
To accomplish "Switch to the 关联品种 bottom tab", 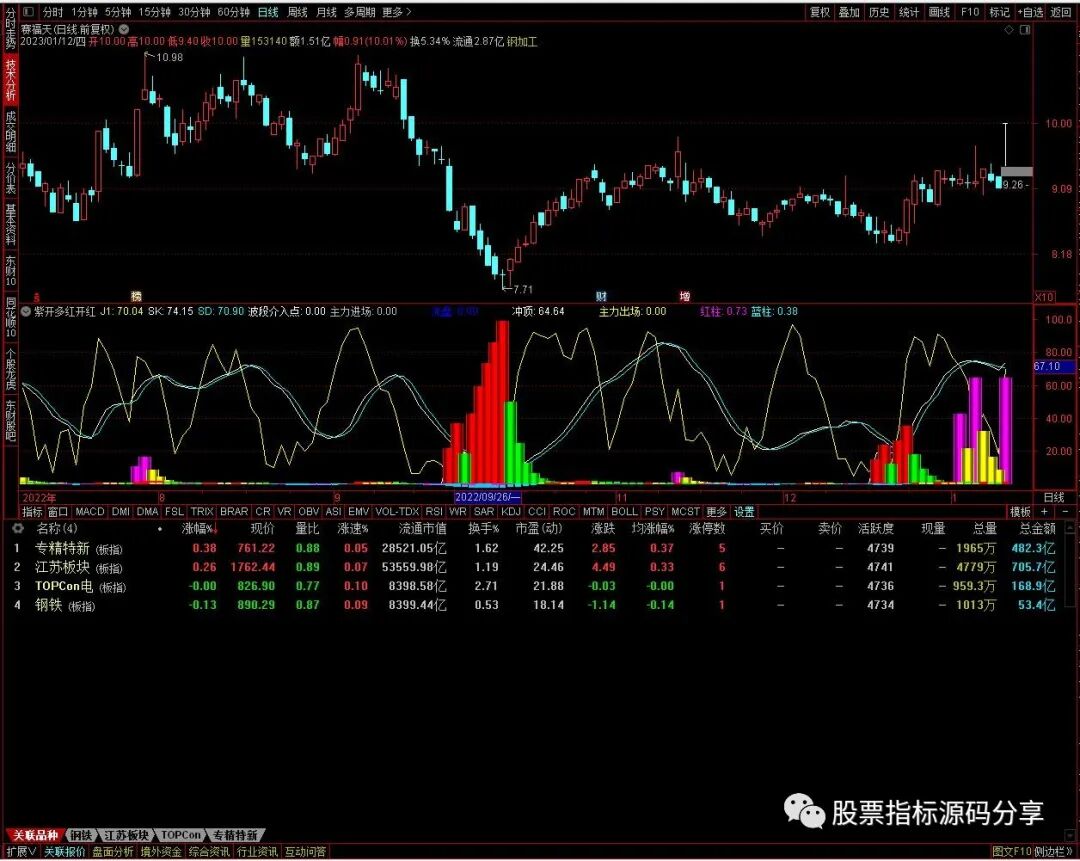I will (34, 835).
